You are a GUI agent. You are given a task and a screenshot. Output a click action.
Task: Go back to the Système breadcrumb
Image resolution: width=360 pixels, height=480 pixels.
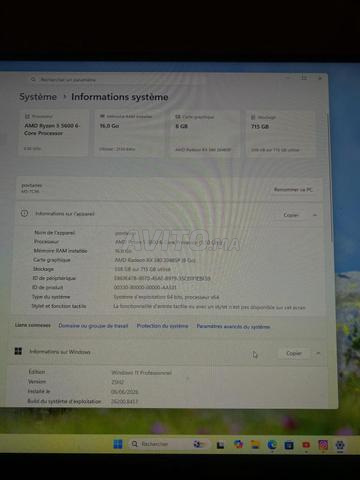pos(38,97)
